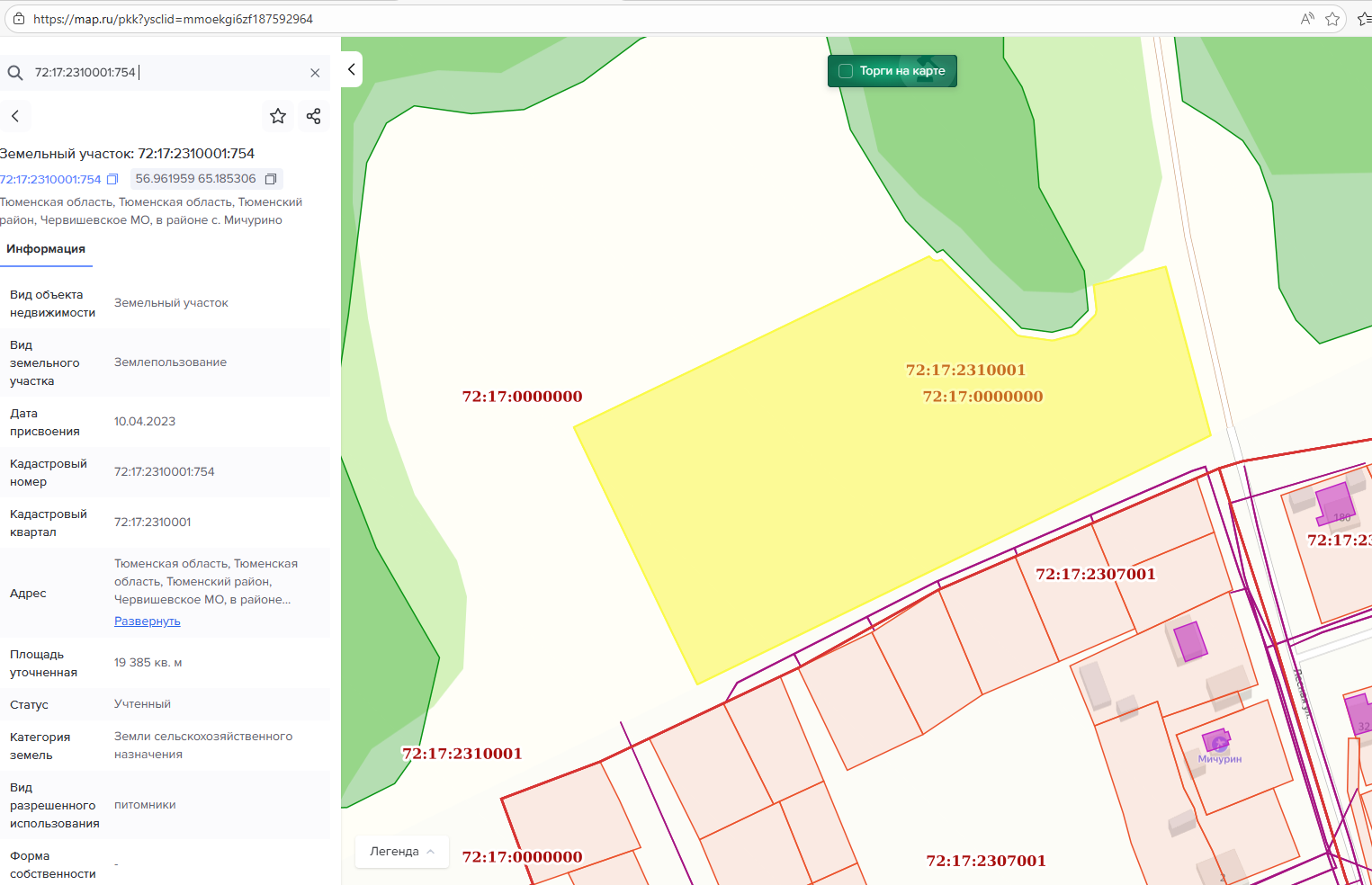The image size is (1372, 885).
Task: Click the search magnifier icon
Action: click(15, 73)
